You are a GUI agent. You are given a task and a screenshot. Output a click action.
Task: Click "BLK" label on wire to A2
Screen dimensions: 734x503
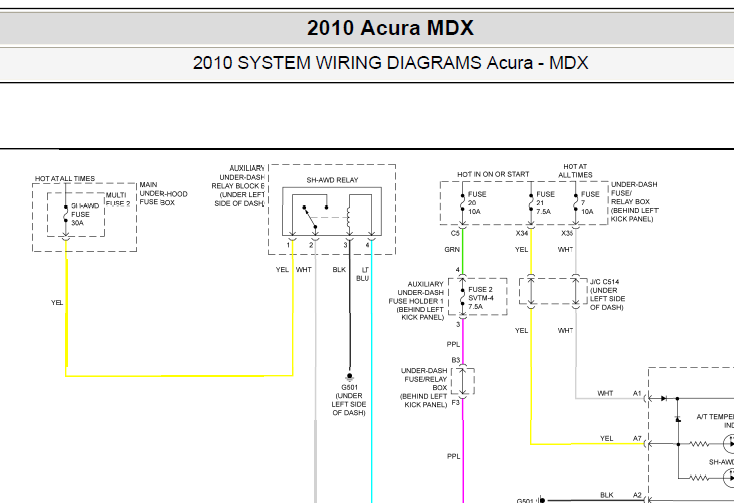[607, 495]
